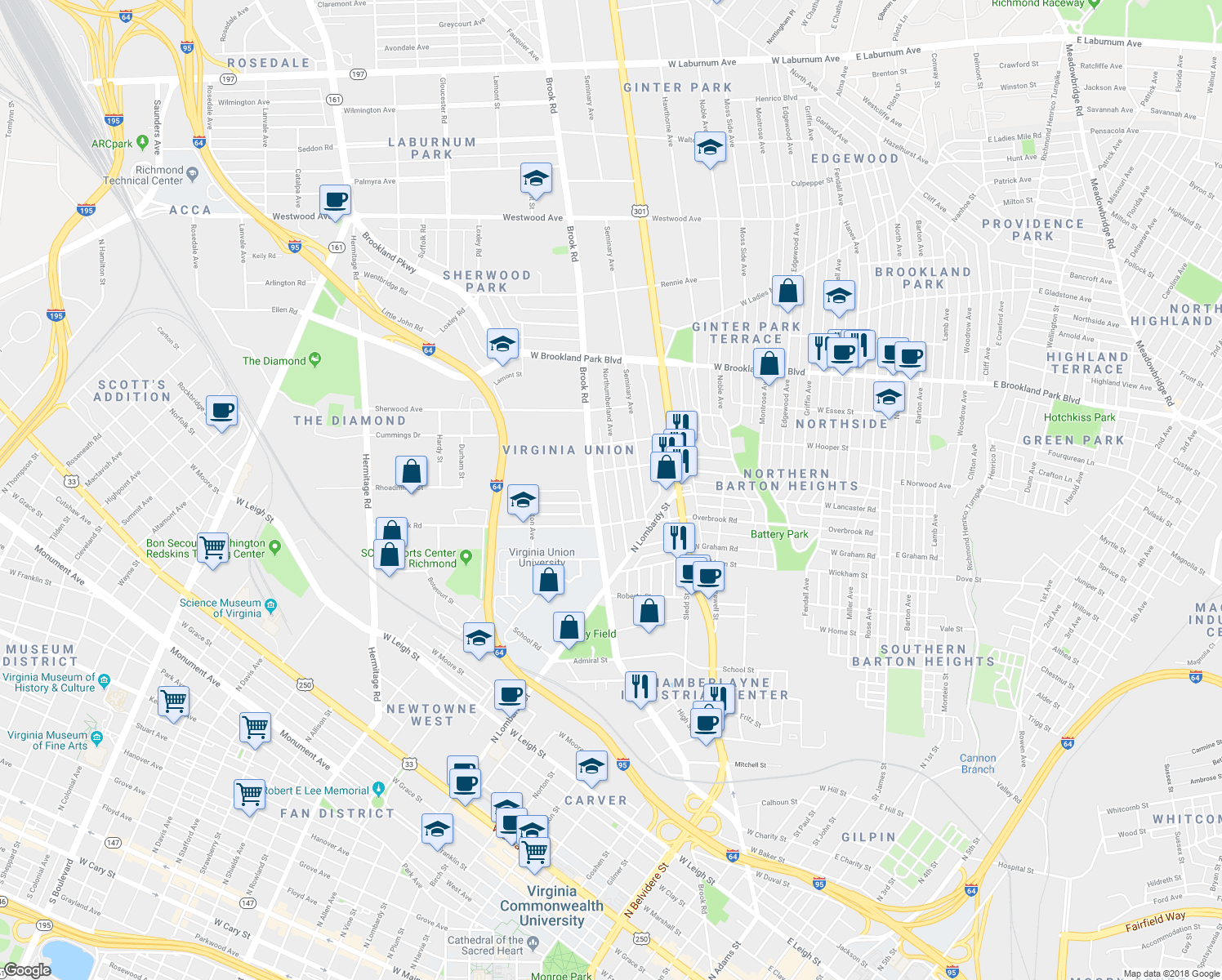Screen dimensions: 1222x980
Task: Select the restaurant marker near W Graham Rd
Action: coord(679,539)
